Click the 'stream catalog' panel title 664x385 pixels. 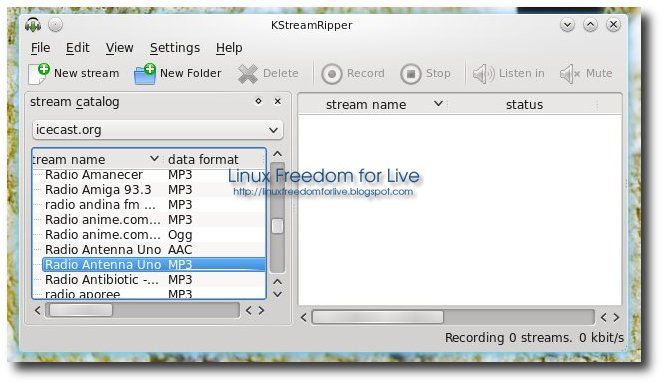pyautogui.click(x=75, y=102)
